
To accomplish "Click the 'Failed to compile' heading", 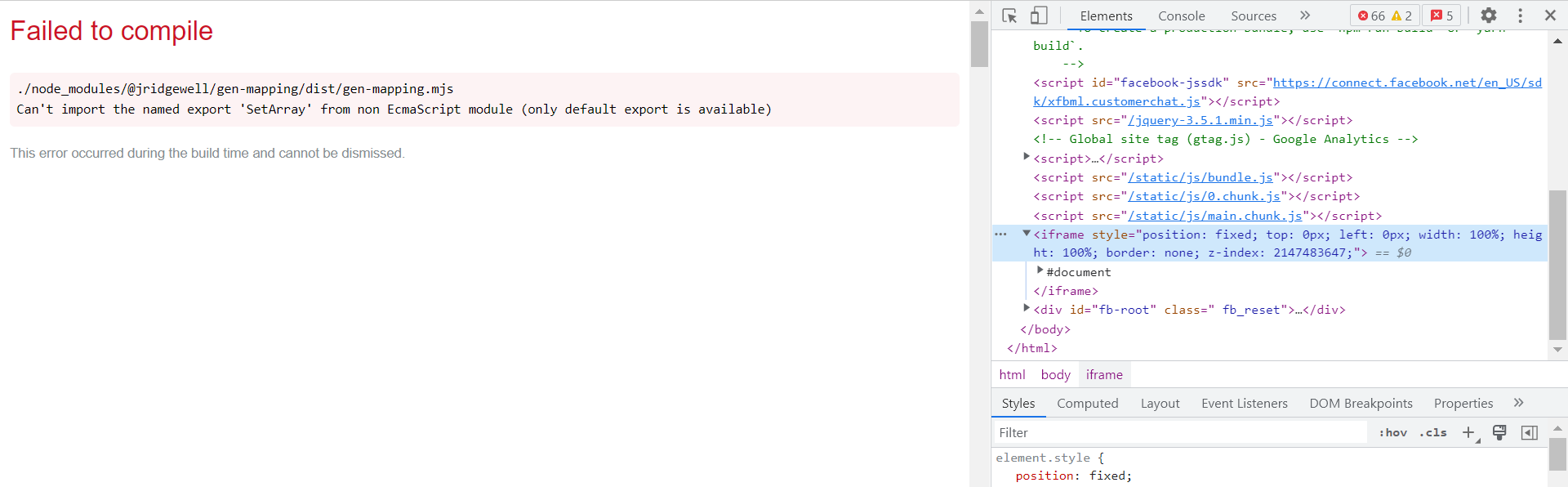I will (x=111, y=31).
